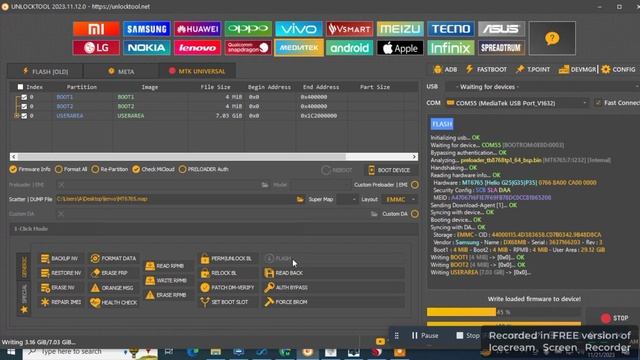Image resolution: width=640 pixels, height=360 pixels.
Task: Open the Fastboot tool
Action: click(x=486, y=69)
